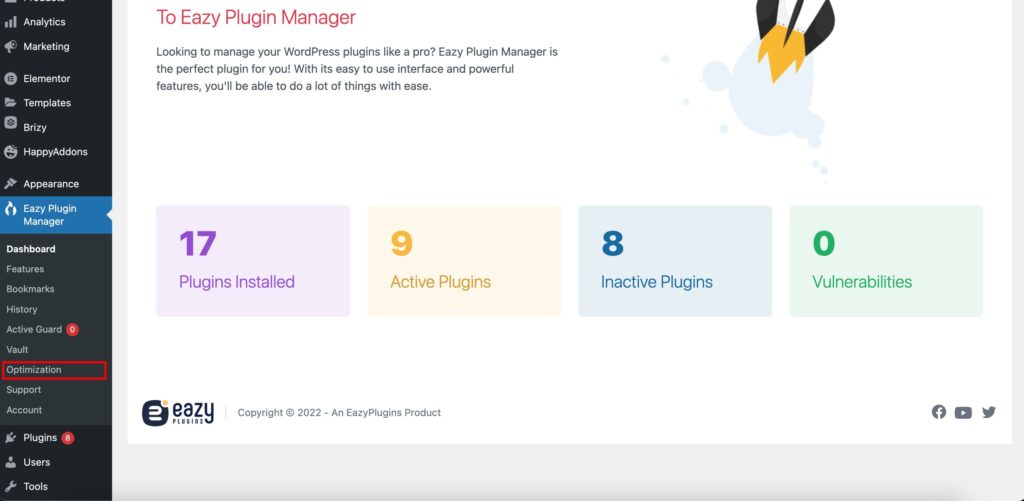Click the 'To Eazy Plugin Manager' heading

(256, 17)
